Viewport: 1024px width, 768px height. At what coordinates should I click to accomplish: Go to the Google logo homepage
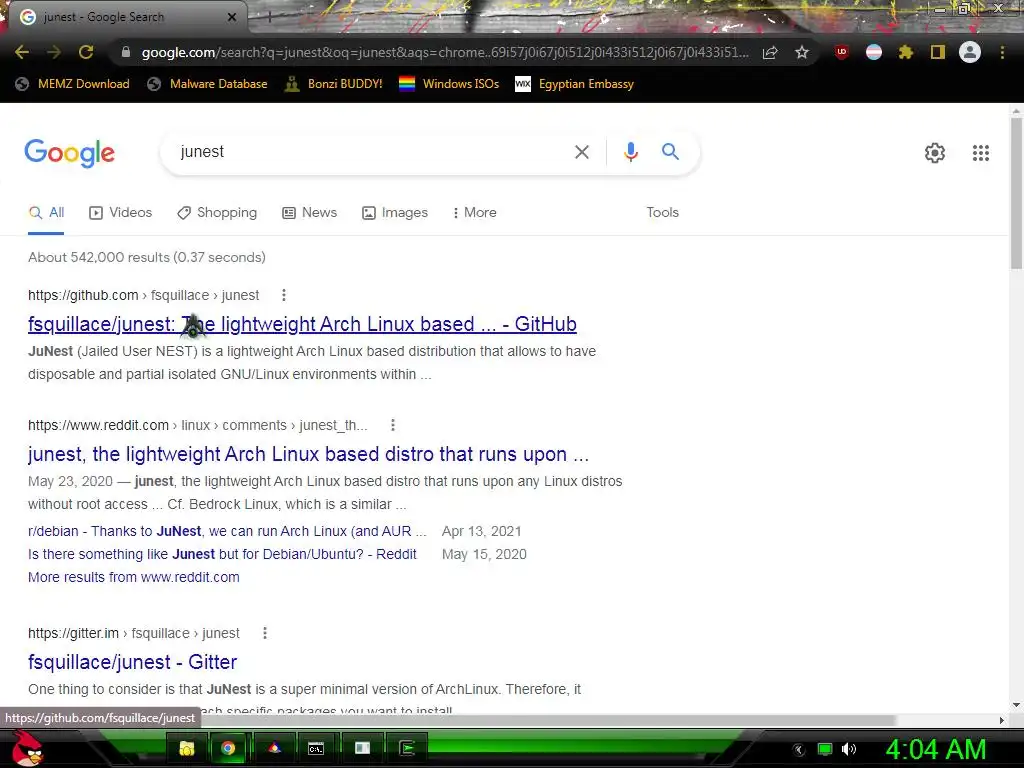70,153
